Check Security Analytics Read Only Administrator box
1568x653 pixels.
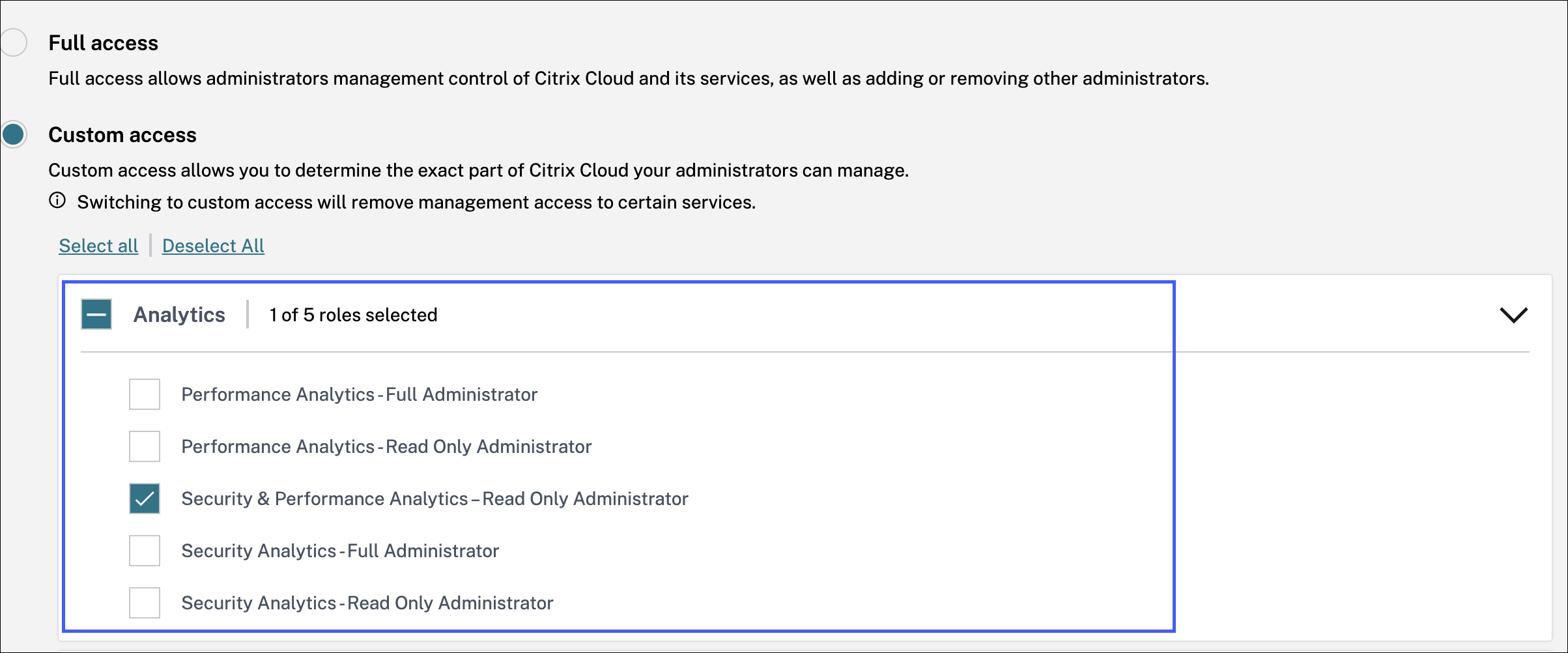pos(145,603)
